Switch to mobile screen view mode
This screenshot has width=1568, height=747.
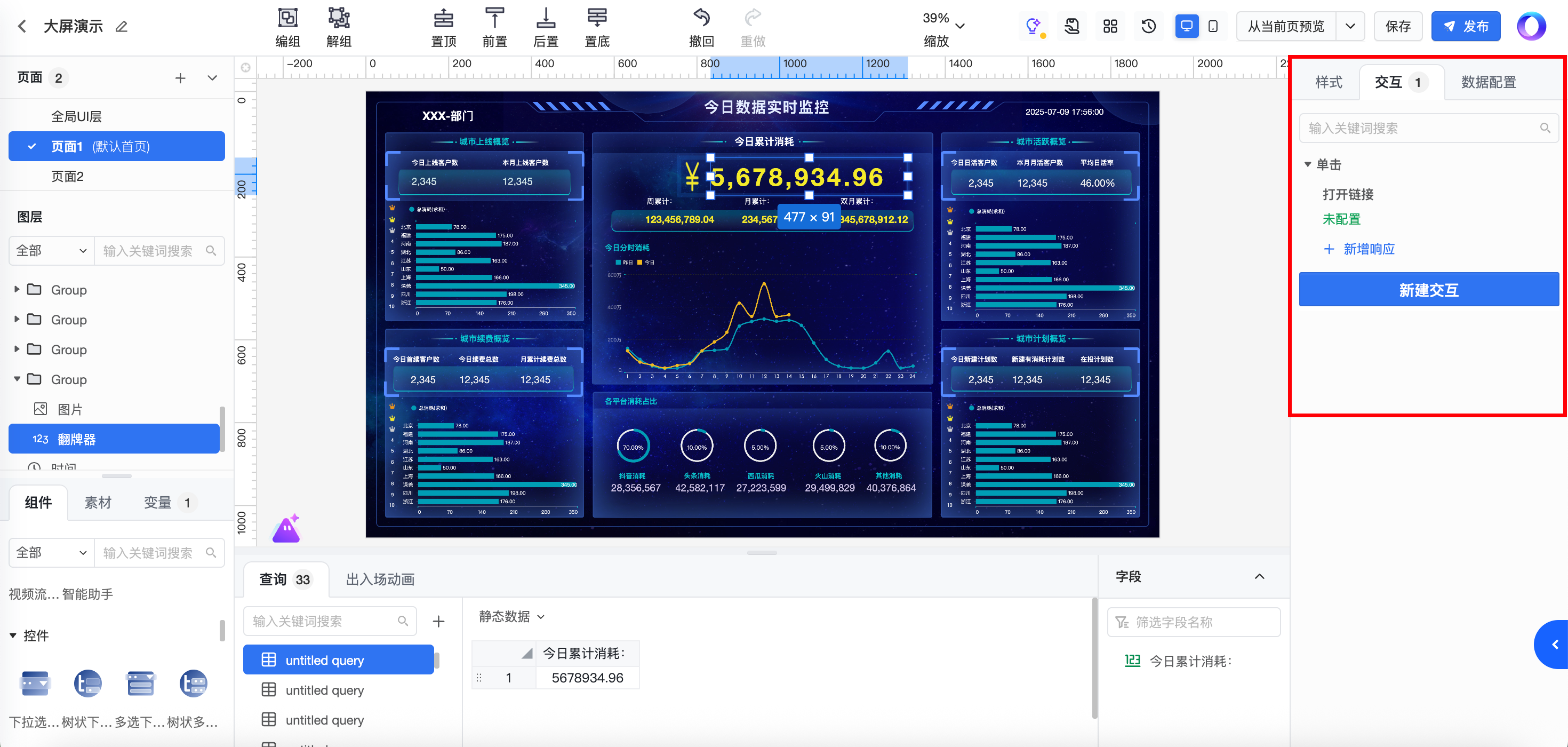click(1213, 26)
